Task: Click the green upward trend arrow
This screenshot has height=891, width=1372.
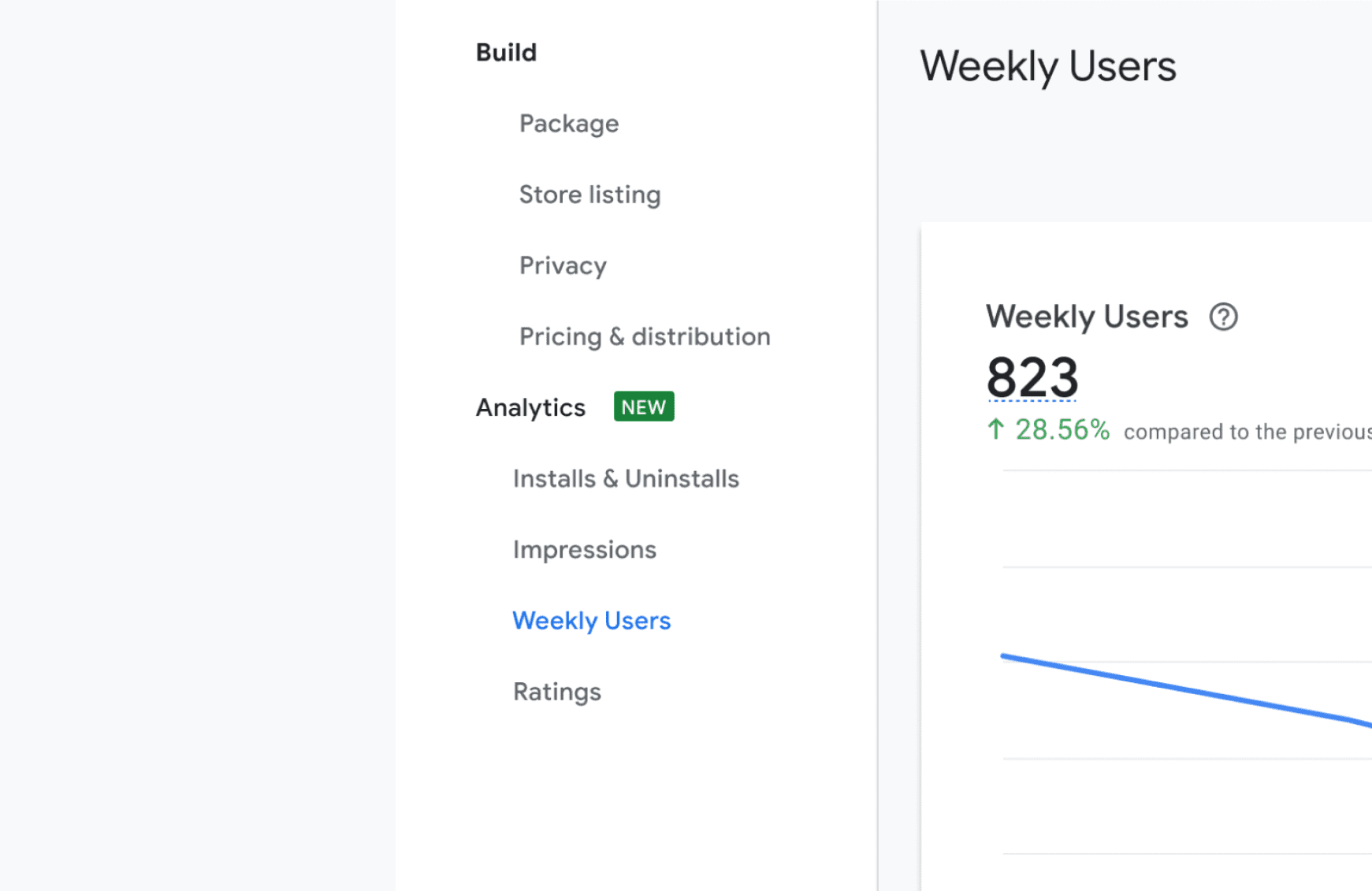Action: tap(995, 430)
